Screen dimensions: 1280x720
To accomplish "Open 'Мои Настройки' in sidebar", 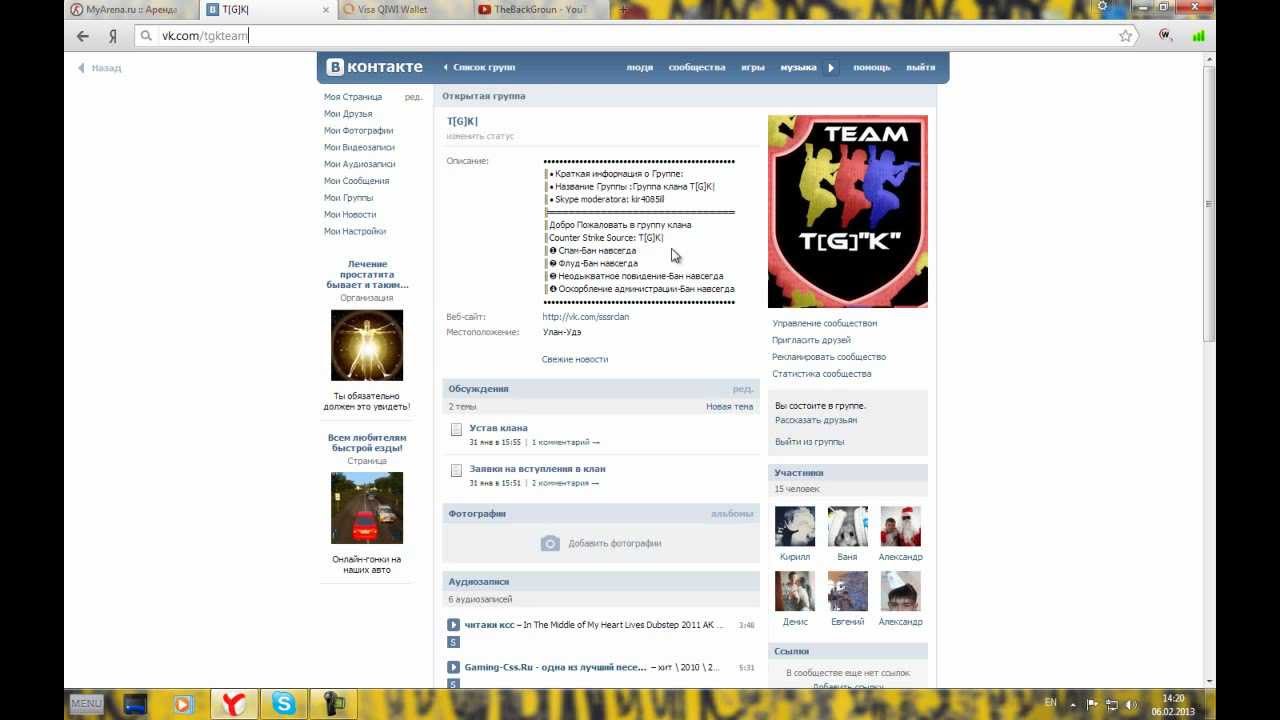I will pyautogui.click(x=355, y=231).
